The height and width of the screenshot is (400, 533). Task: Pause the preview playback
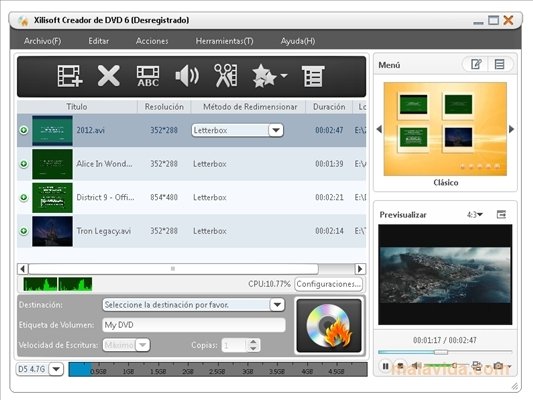[x=385, y=366]
